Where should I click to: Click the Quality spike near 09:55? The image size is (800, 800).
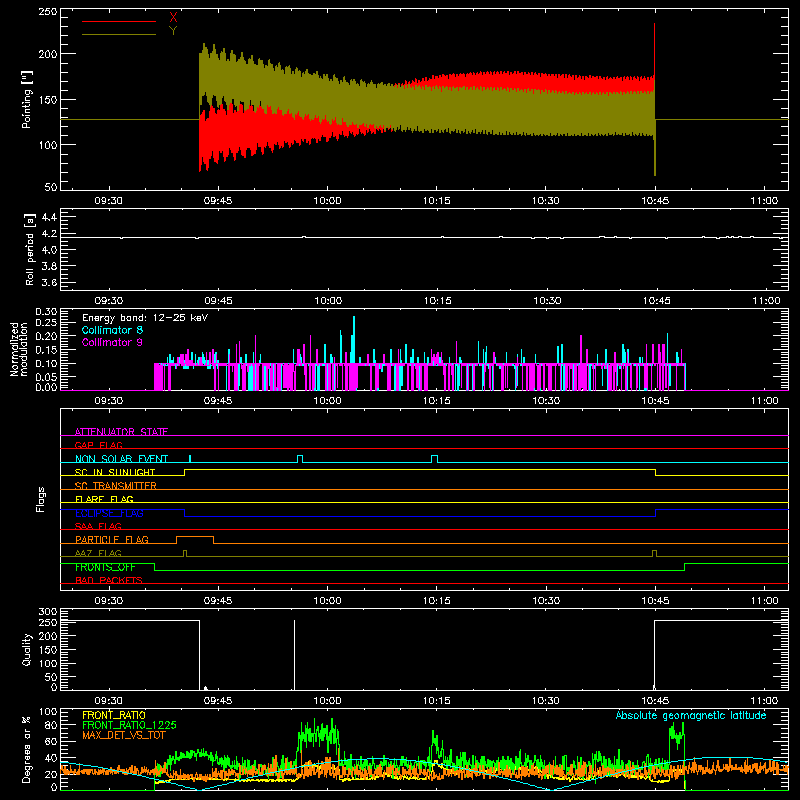(294, 655)
